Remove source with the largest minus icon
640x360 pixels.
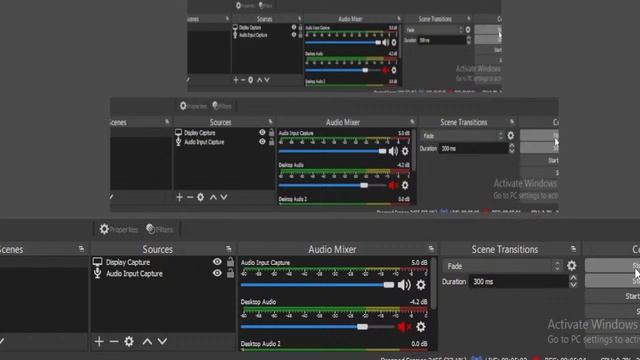tap(114, 341)
